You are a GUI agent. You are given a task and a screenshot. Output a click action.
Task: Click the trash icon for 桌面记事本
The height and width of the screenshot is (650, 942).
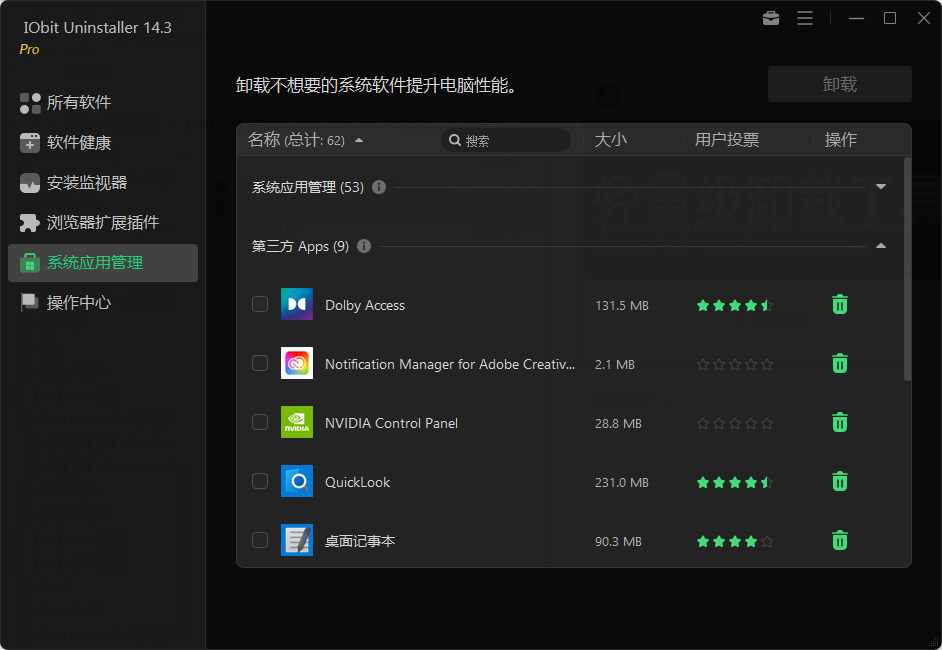click(840, 540)
